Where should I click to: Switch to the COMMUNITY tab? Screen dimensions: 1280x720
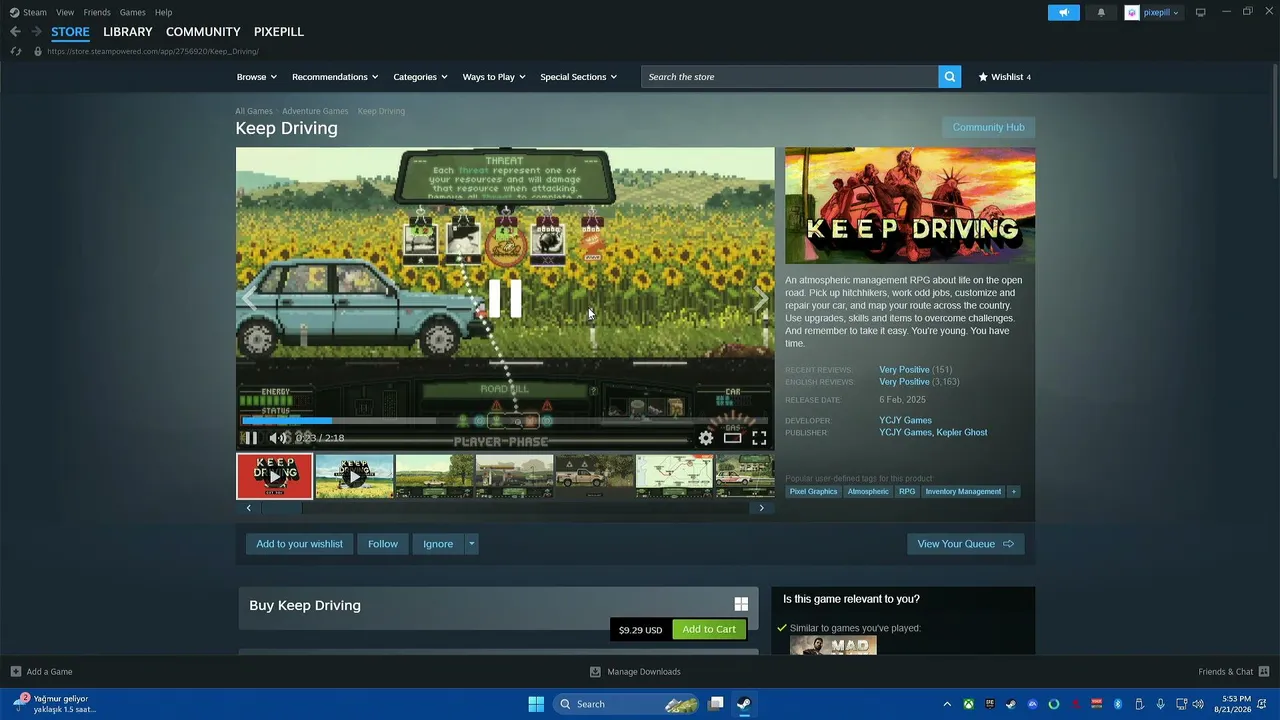[203, 32]
